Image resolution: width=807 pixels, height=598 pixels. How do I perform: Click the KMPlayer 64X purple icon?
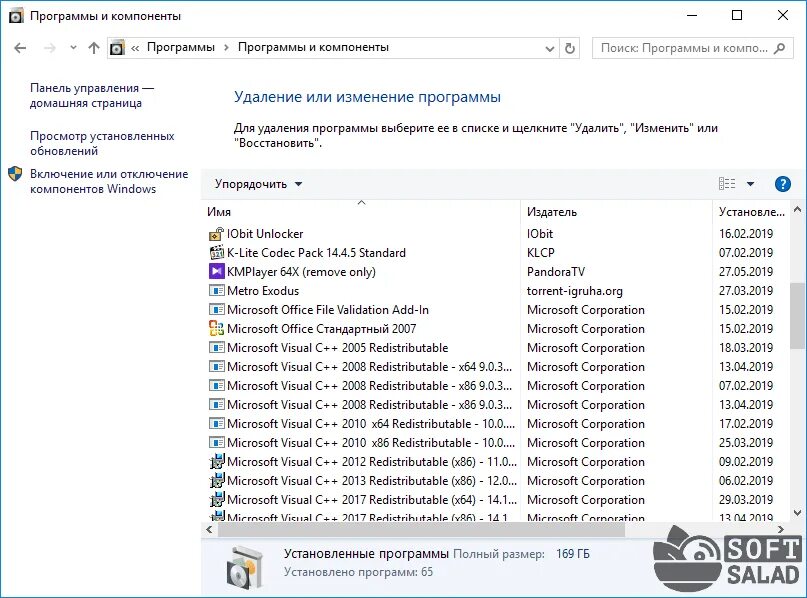click(x=217, y=271)
